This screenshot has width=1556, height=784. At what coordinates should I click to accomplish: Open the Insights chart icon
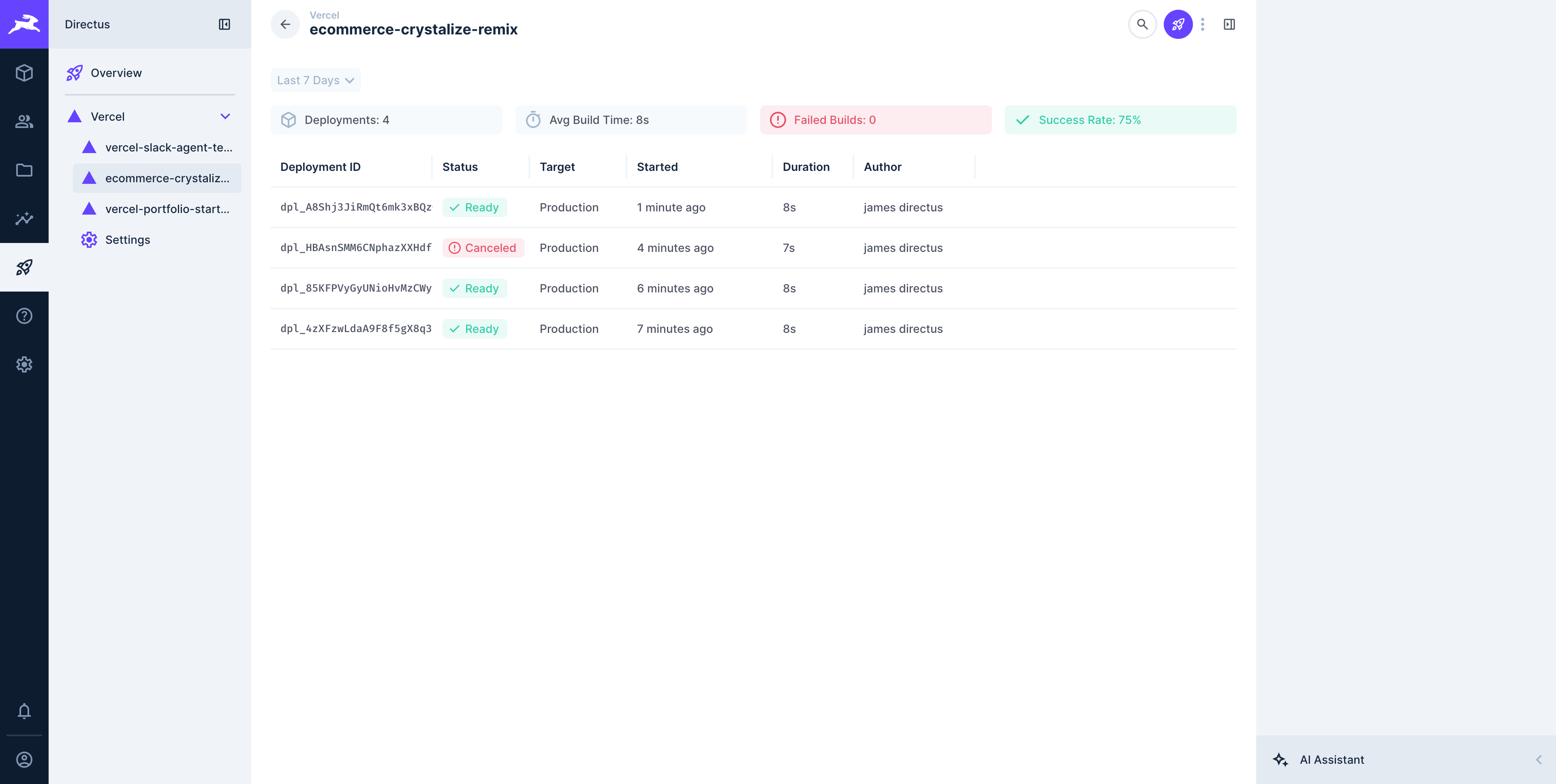point(24,219)
